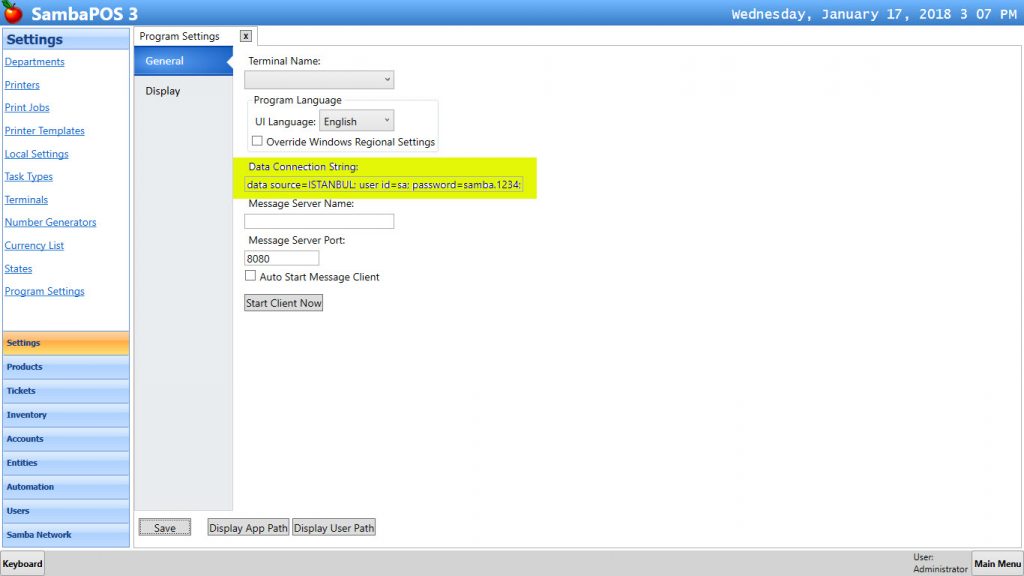The image size is (1024, 576).
Task: Toggle Override Windows Regional Settings checkbox
Action: click(x=257, y=141)
